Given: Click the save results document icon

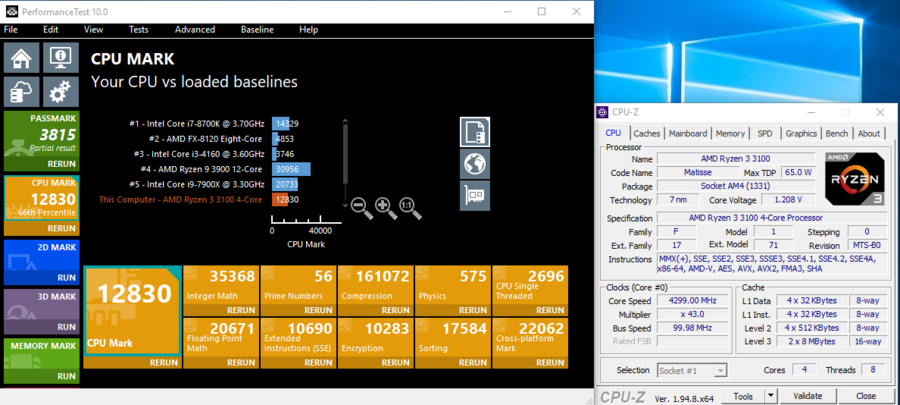Looking at the screenshot, I should click(x=475, y=132).
